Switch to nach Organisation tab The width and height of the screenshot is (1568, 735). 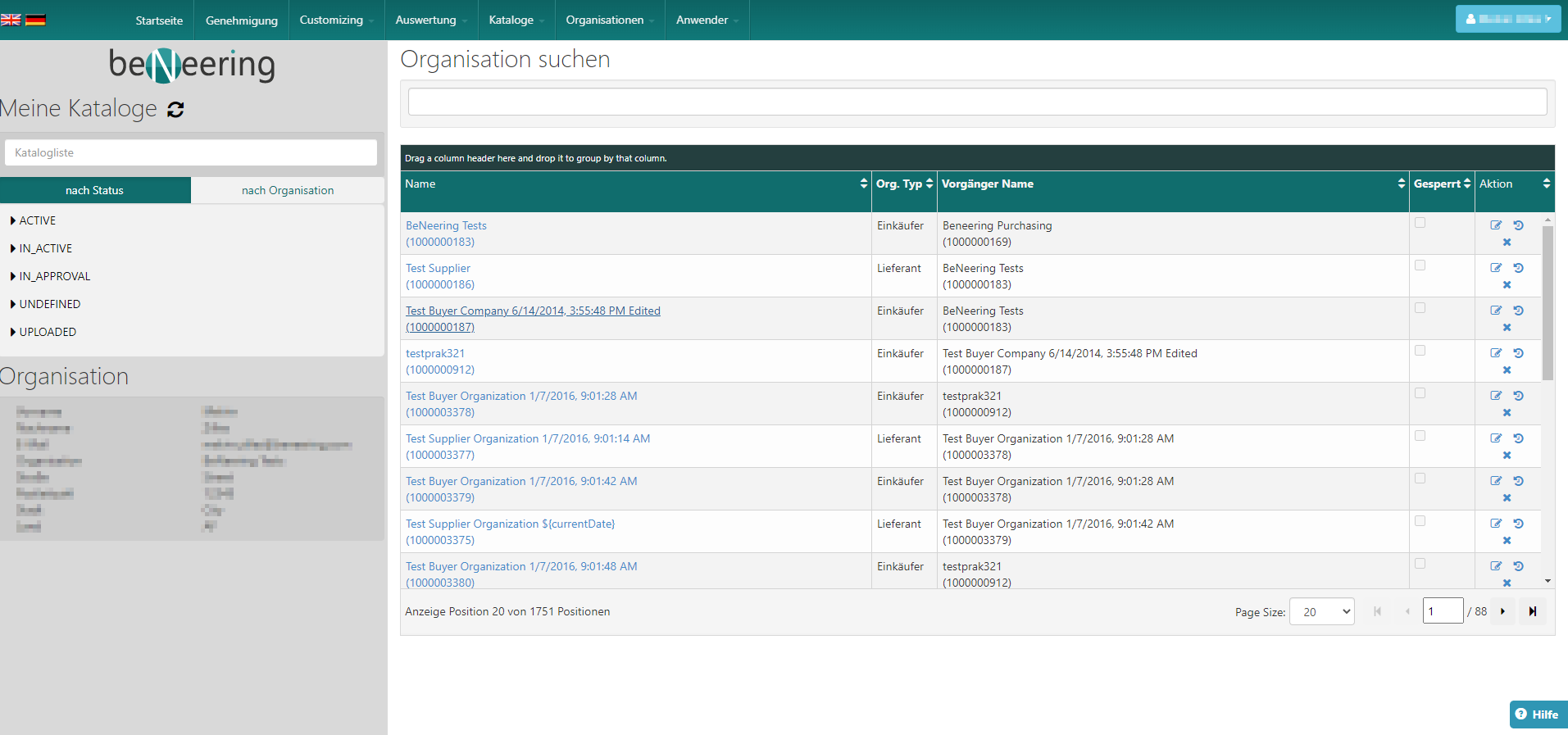click(x=287, y=190)
